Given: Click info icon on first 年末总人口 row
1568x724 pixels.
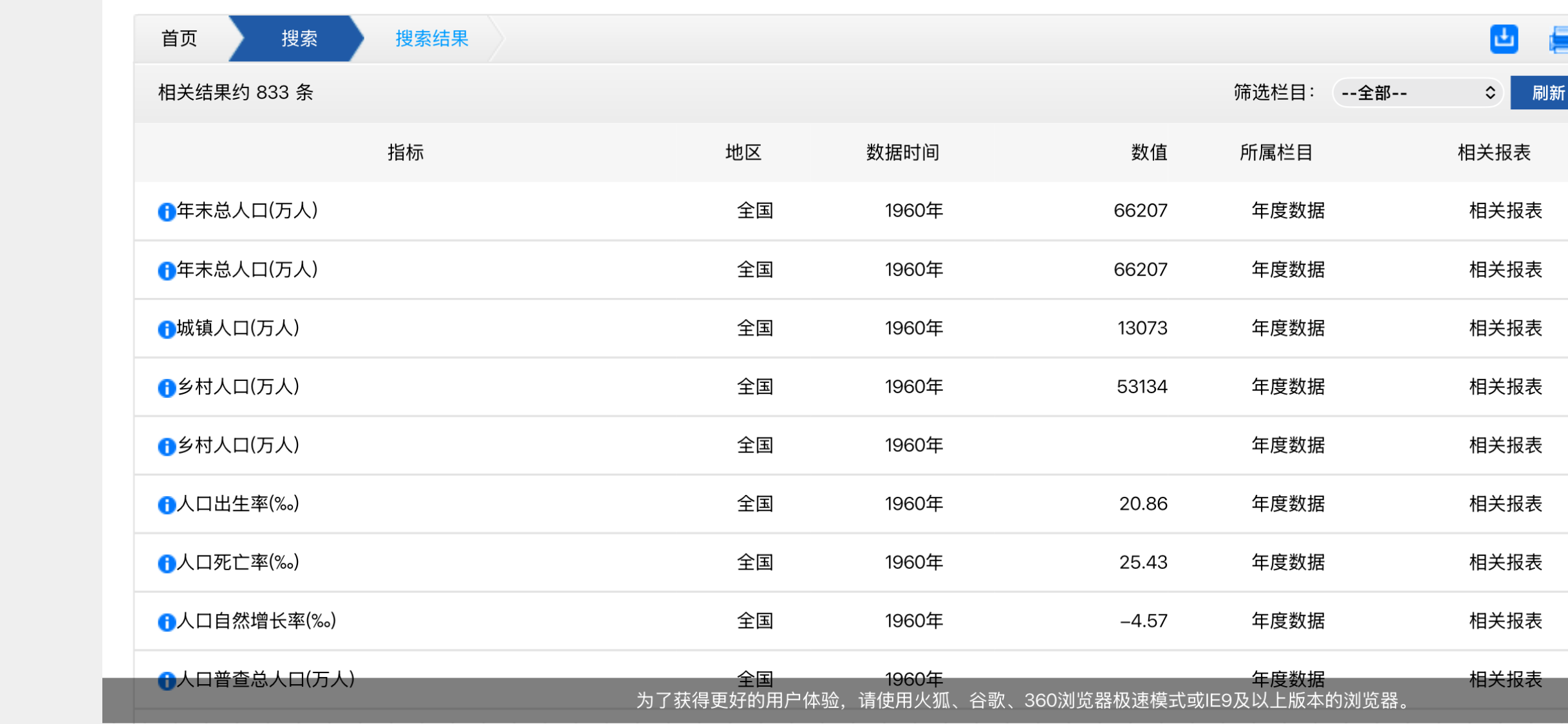Looking at the screenshot, I should tap(166, 212).
